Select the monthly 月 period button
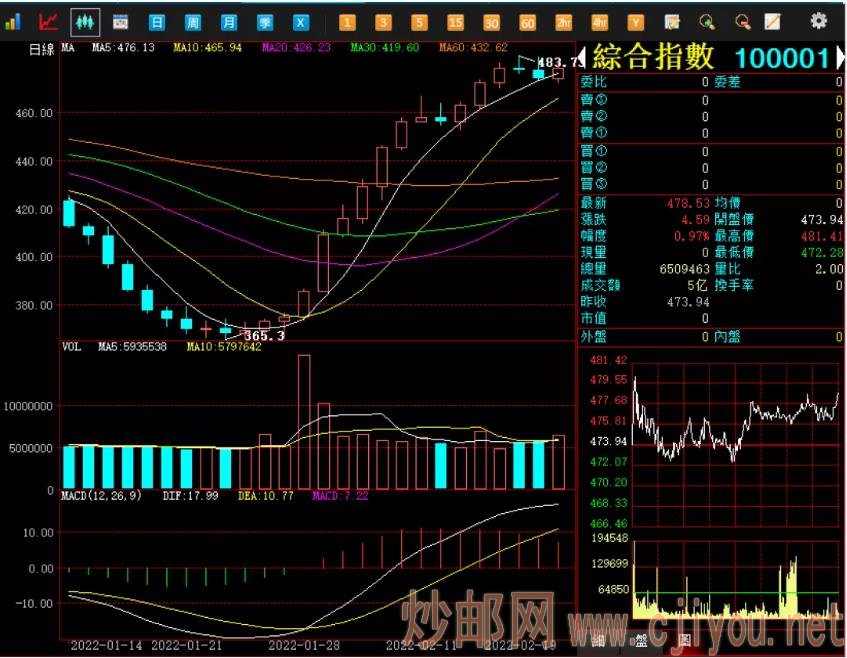Image resolution: width=847 pixels, height=658 pixels. 229,21
